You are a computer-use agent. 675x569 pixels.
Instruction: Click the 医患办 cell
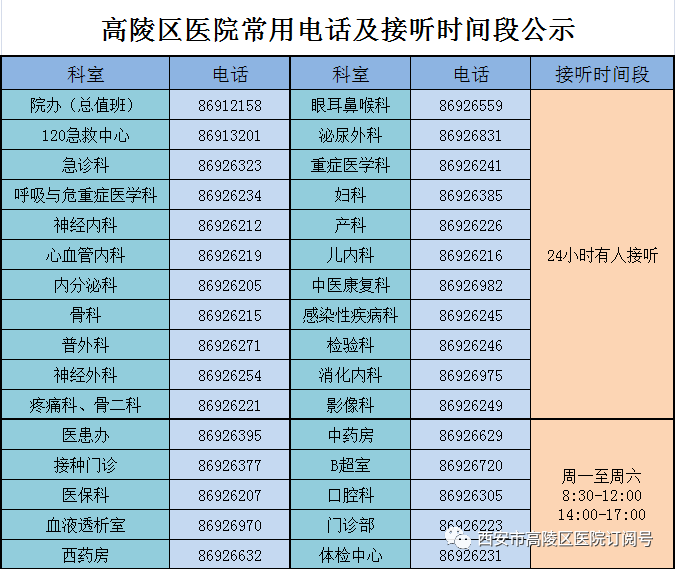(x=85, y=435)
